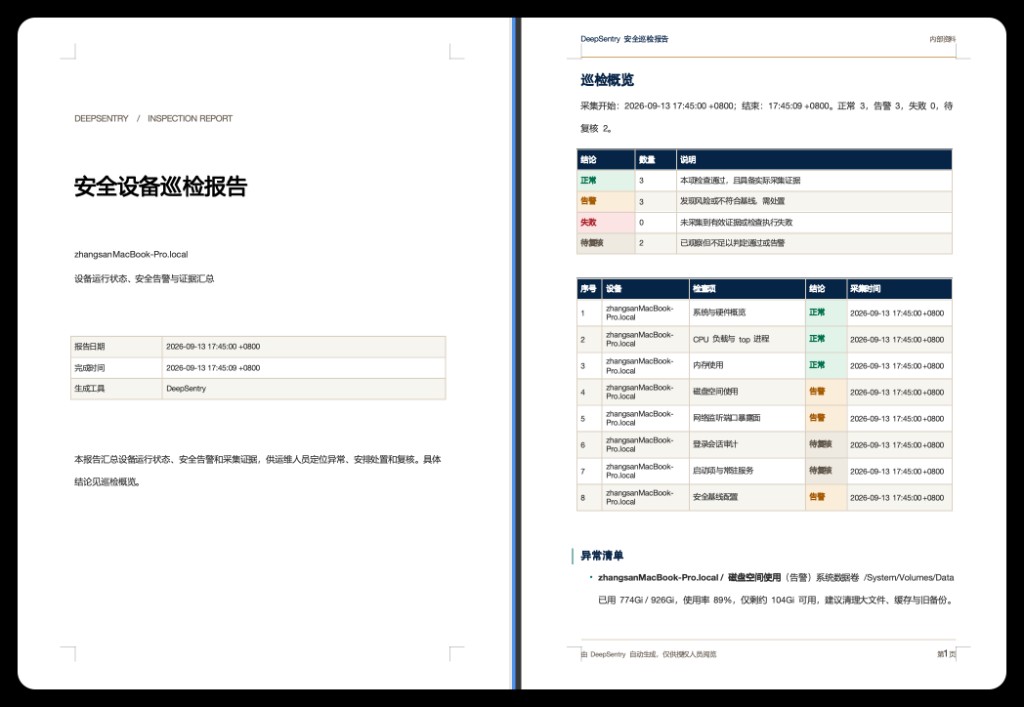Click the "异常清单" section heading
The image size is (1024, 707).
coord(602,556)
